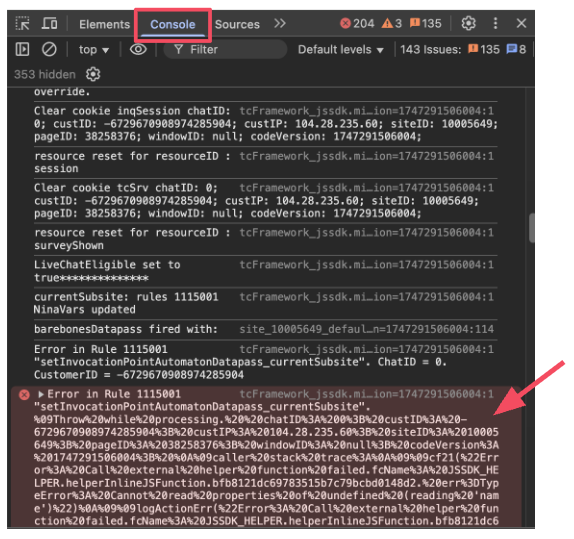Open console settings gear next to 353 hidden
574x539 pixels.
point(93,74)
